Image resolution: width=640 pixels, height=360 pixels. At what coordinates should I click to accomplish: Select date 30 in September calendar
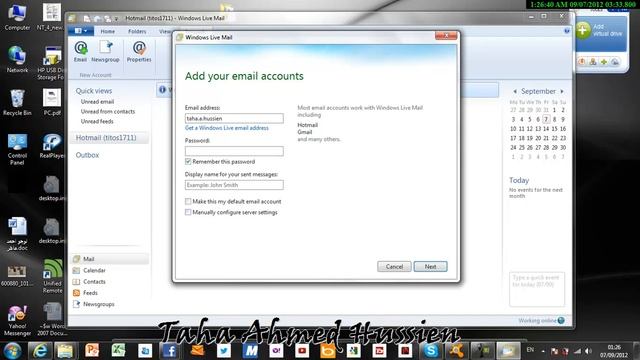[563, 147]
